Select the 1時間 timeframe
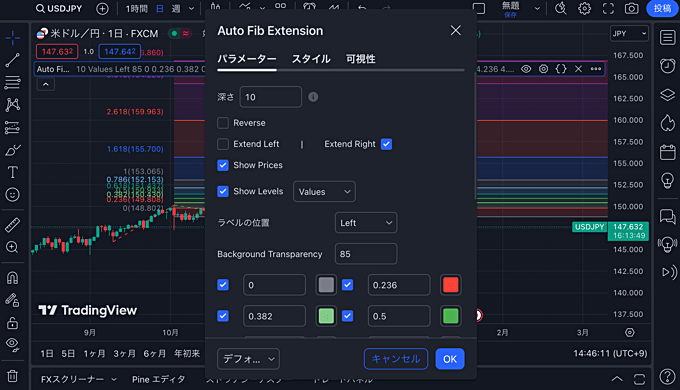The image size is (680, 390). click(137, 9)
